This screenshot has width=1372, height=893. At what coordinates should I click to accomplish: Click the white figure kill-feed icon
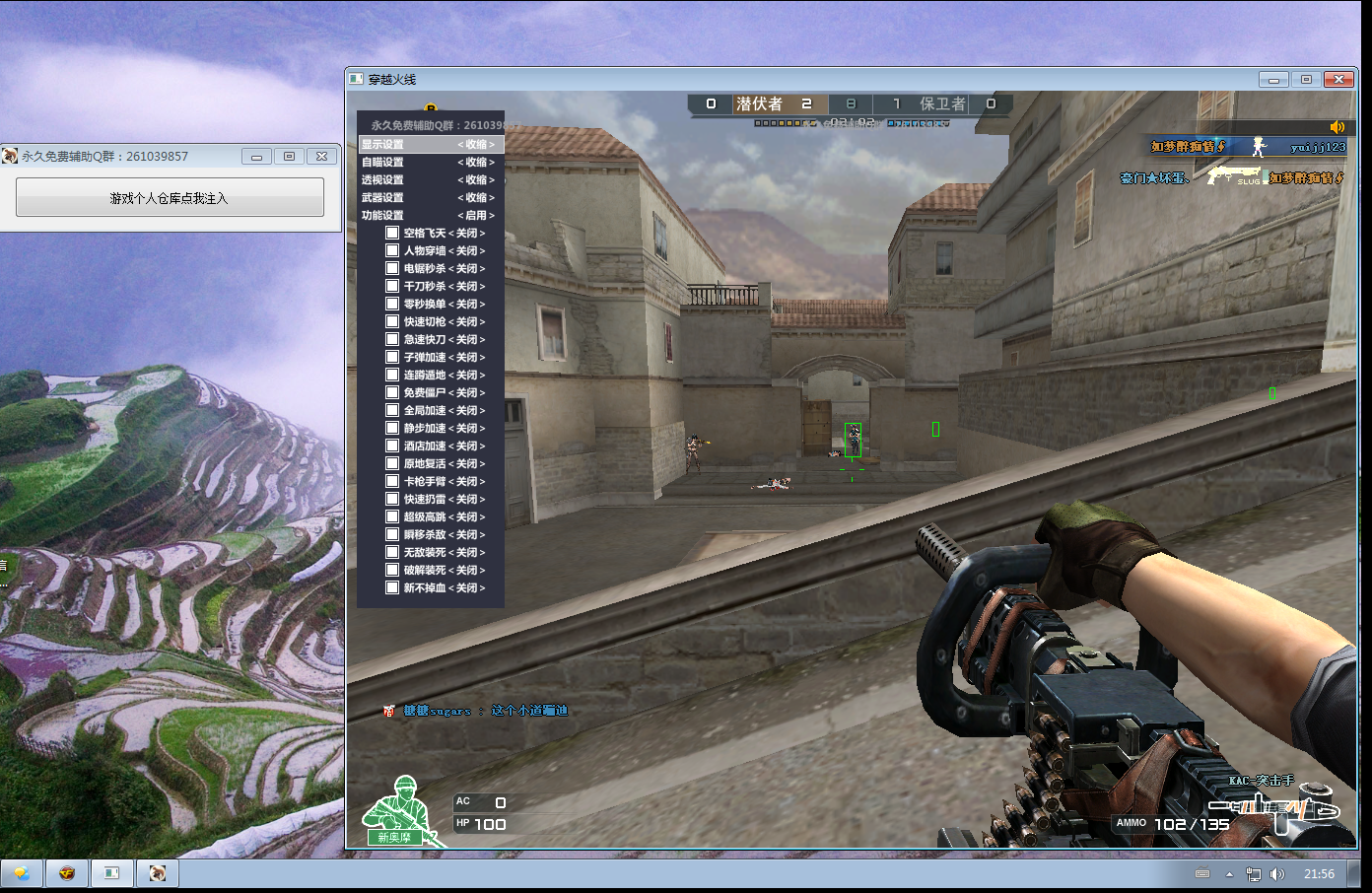tap(1259, 146)
